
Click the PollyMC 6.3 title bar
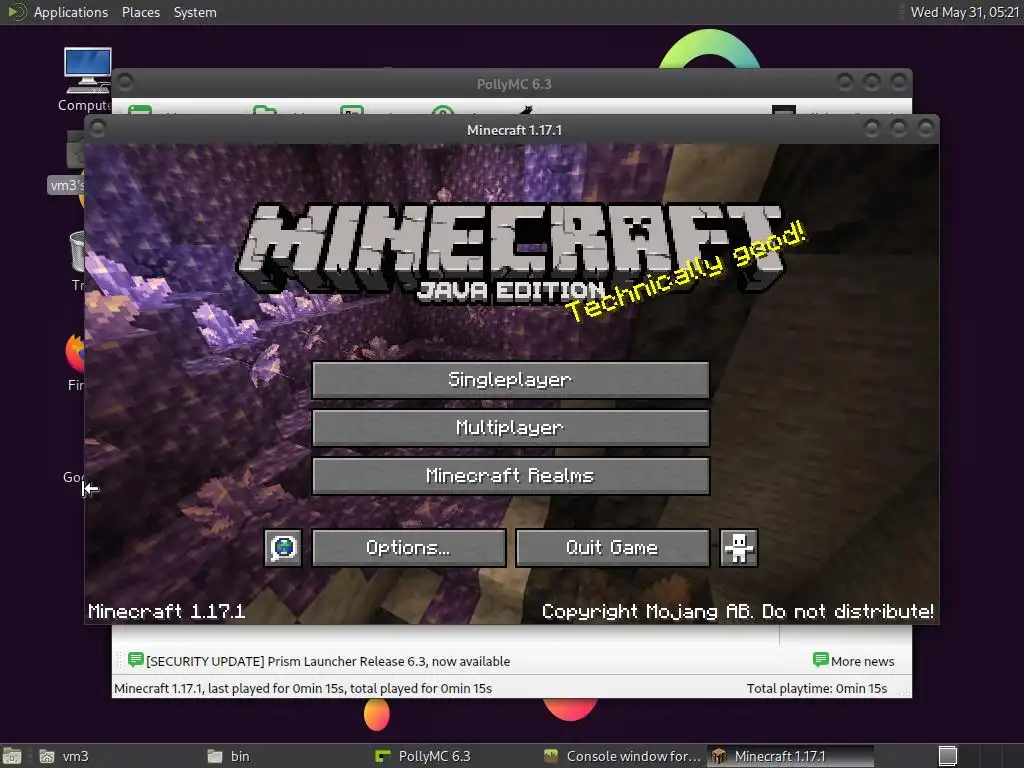pos(514,84)
